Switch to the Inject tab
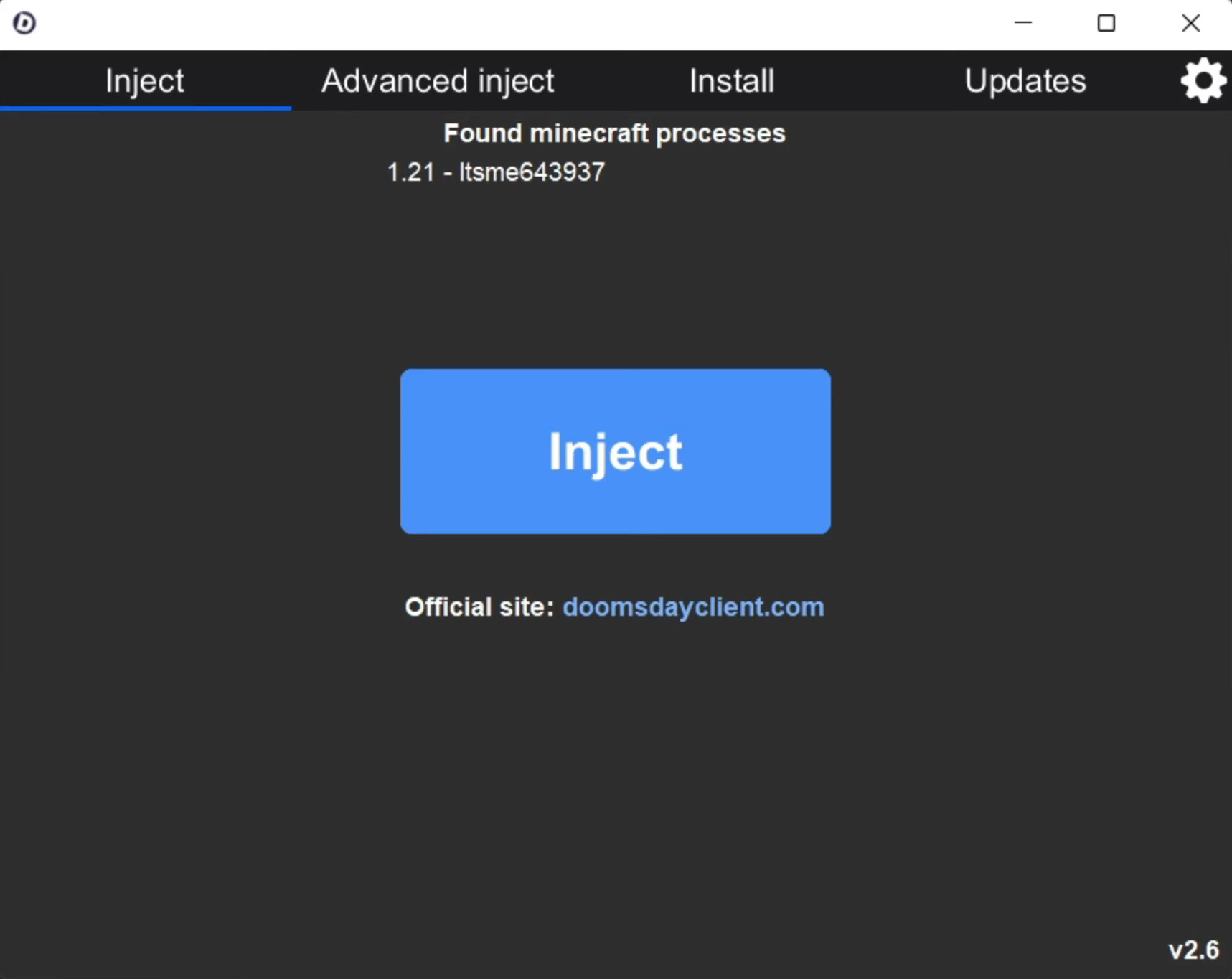Viewport: 1232px width, 979px height. [x=145, y=80]
